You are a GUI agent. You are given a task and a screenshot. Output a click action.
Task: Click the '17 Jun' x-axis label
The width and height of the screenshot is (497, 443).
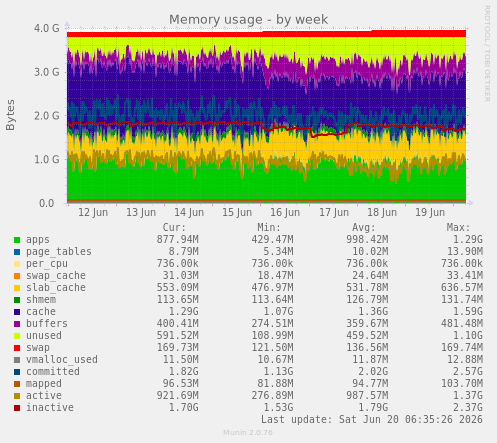[334, 212]
